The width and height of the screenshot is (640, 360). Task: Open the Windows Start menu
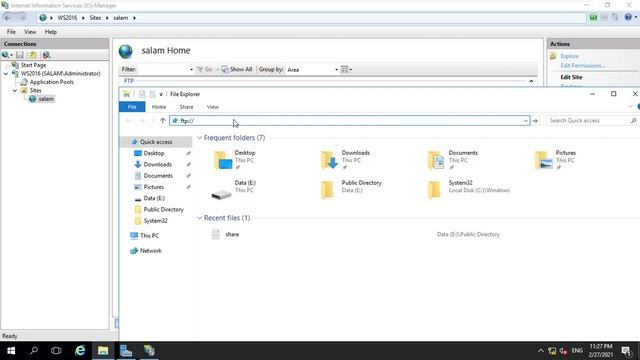11,351
